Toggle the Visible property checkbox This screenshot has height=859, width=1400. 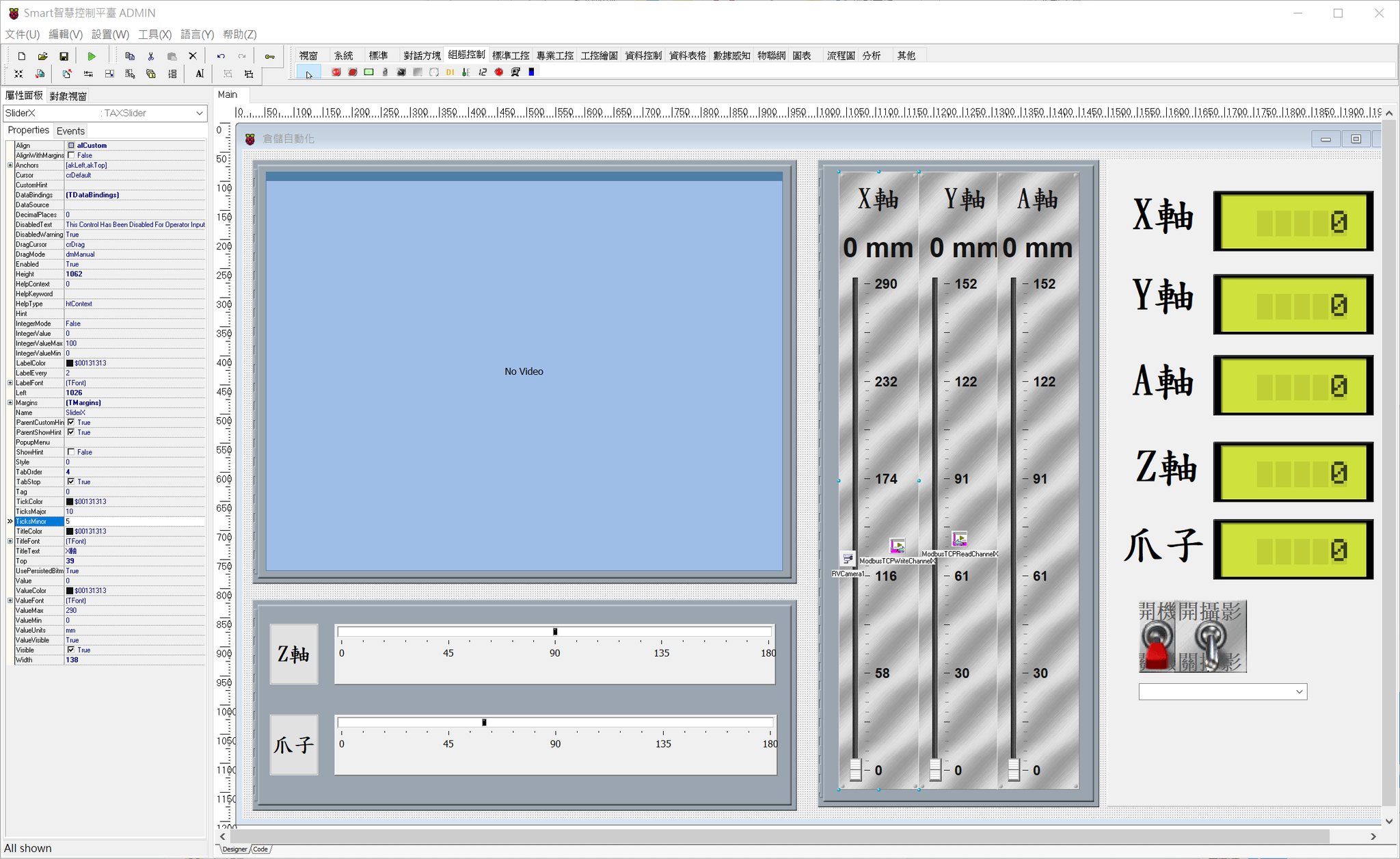tap(71, 650)
